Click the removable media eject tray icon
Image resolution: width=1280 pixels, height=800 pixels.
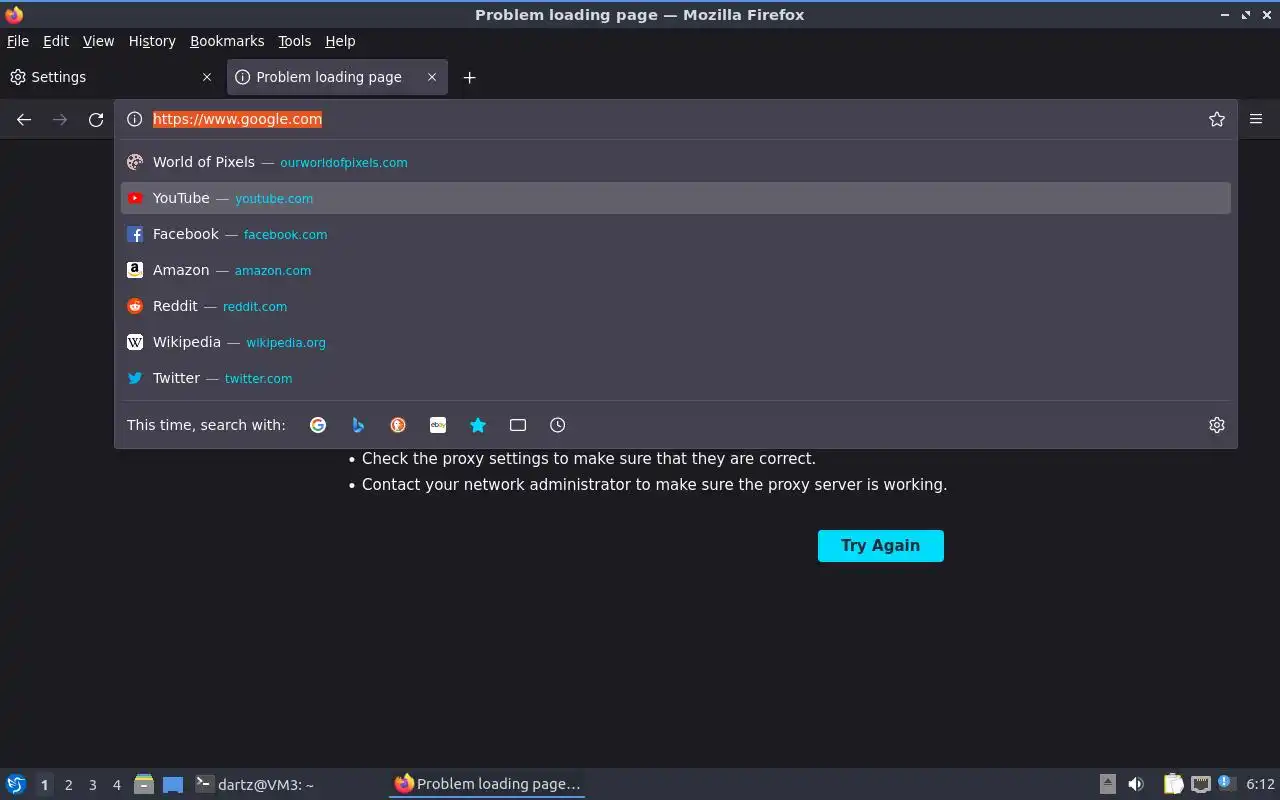click(1108, 784)
